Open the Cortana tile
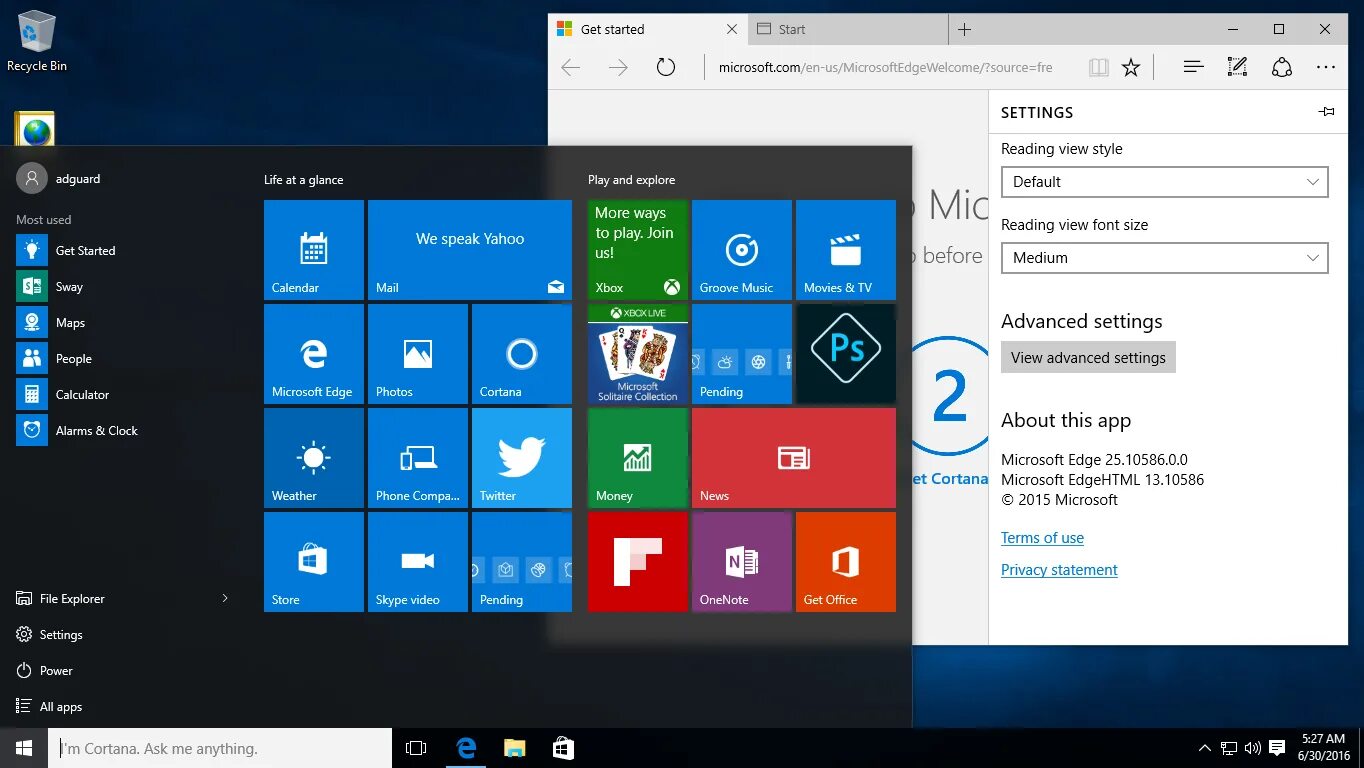This screenshot has height=768, width=1364. (522, 354)
